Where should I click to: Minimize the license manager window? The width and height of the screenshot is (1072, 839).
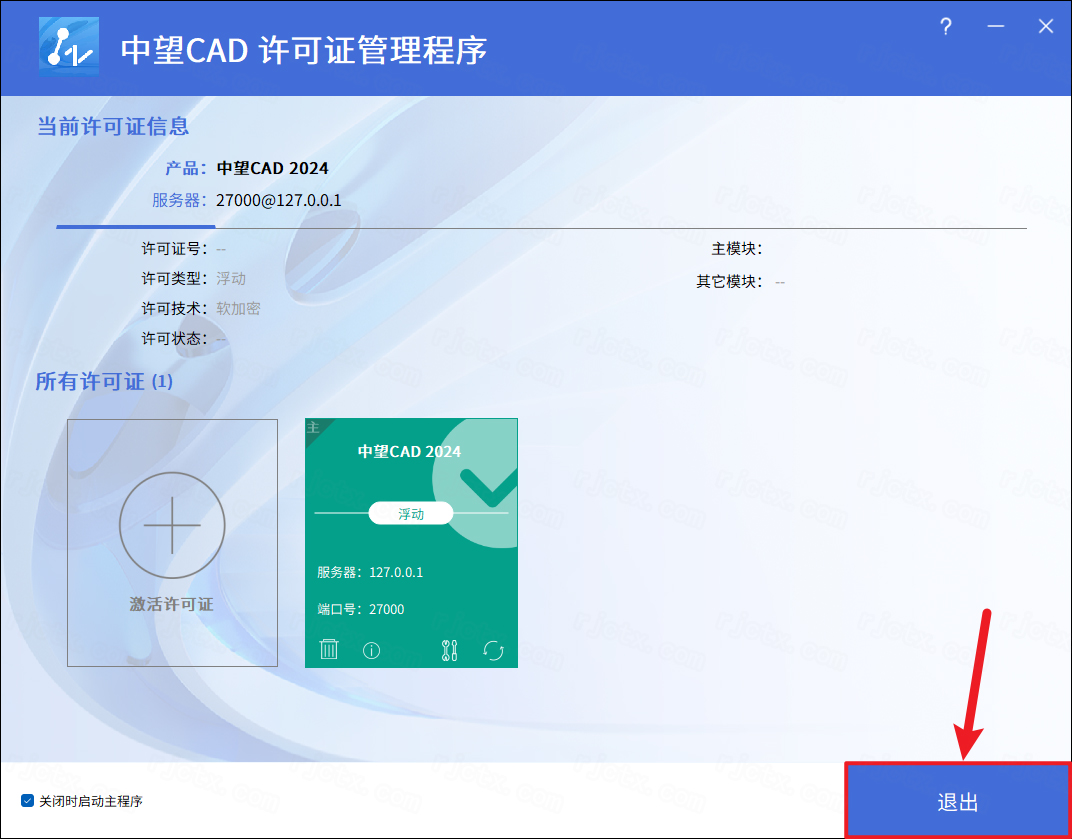pyautogui.click(x=996, y=27)
